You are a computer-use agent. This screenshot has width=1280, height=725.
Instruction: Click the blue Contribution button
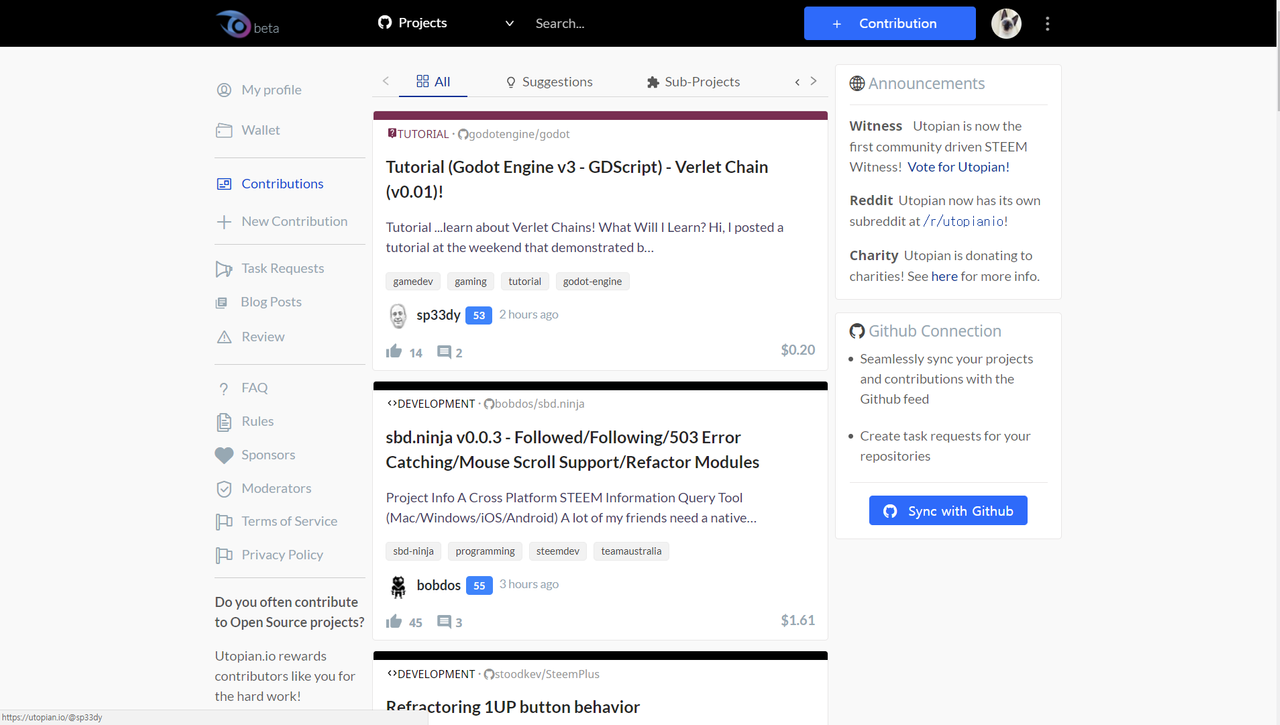(889, 23)
